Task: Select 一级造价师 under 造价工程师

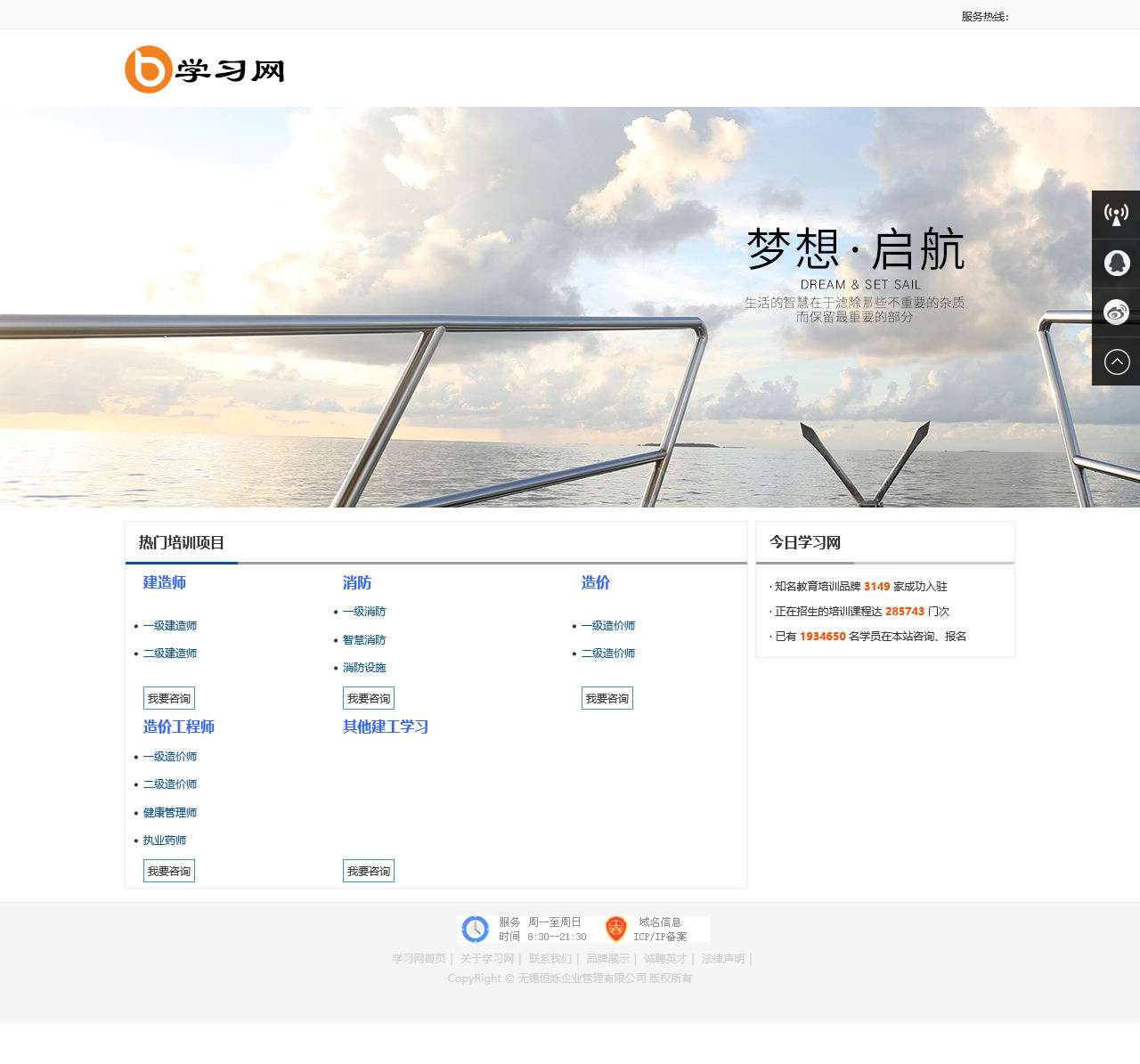Action: 170,757
